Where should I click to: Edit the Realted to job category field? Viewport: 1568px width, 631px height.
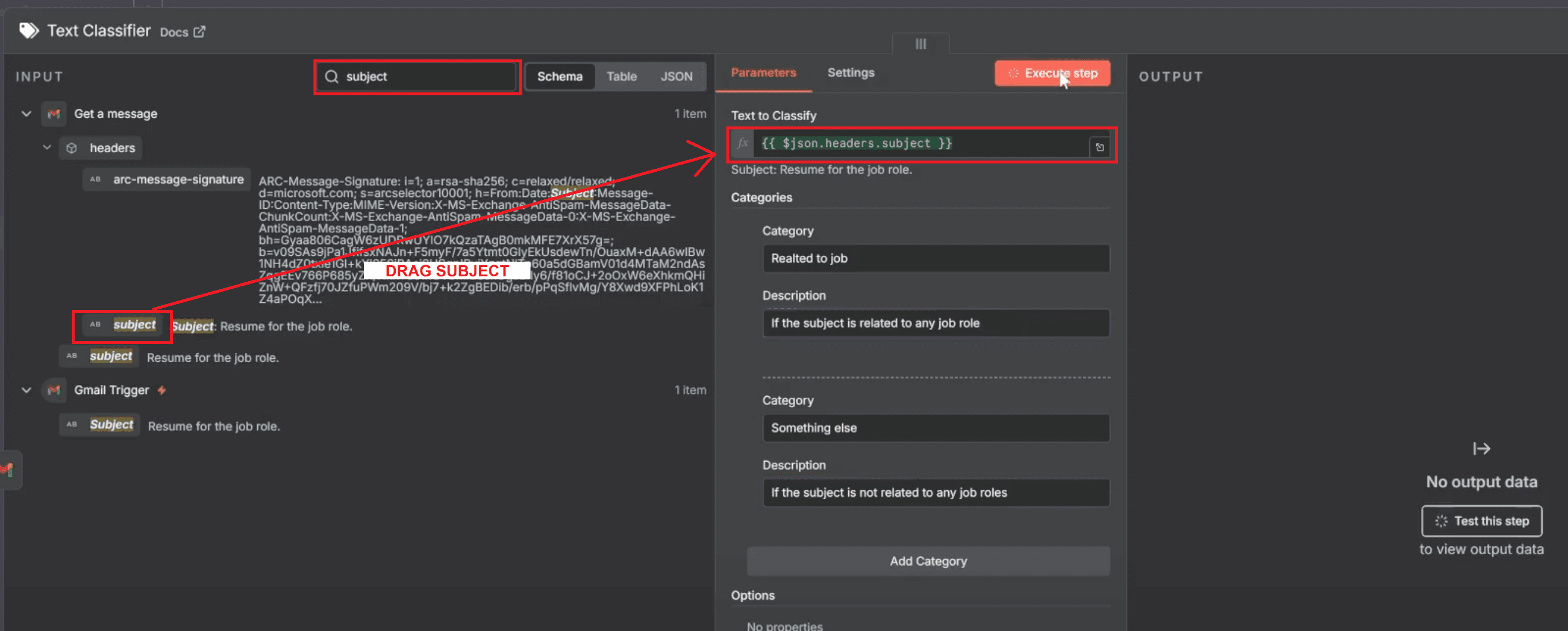click(x=936, y=258)
